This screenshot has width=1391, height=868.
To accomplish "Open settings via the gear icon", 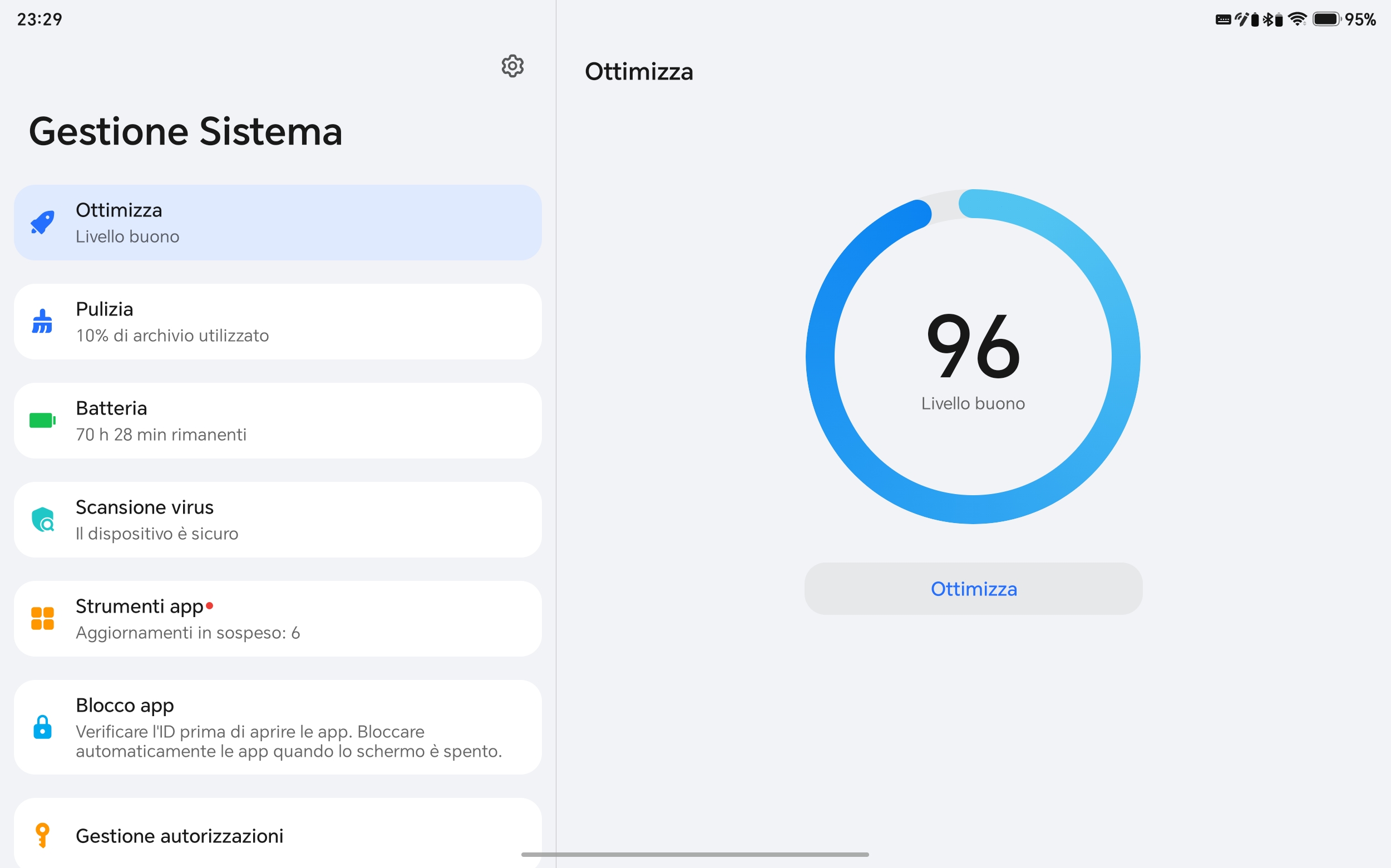I will pyautogui.click(x=512, y=66).
